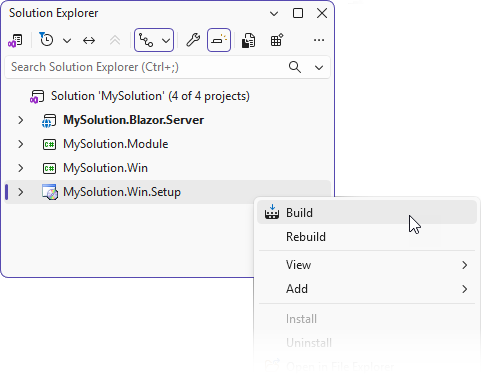Click the Install menu entry
The width and height of the screenshot is (481, 384).
367,319
